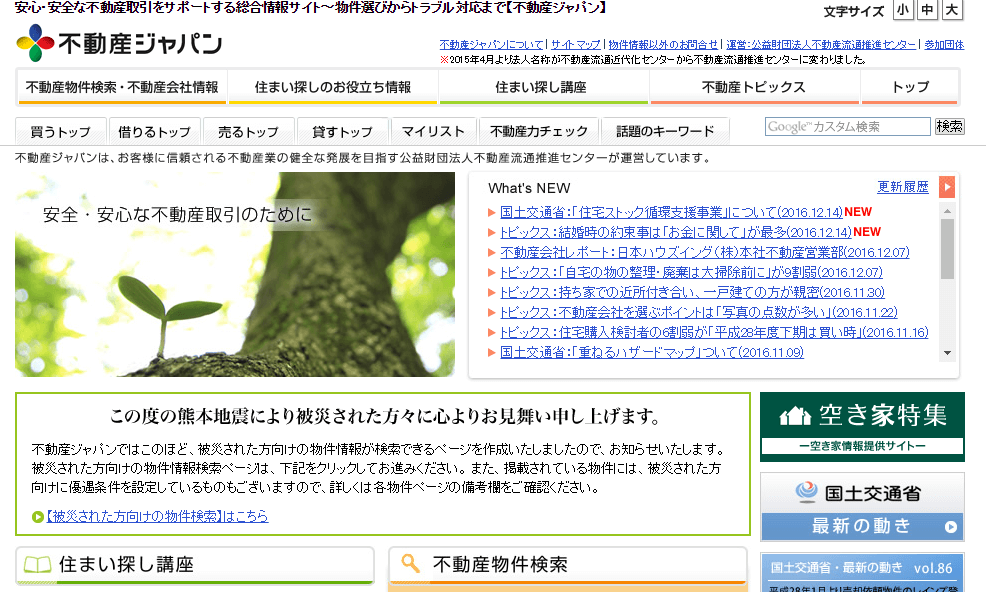The height and width of the screenshot is (592, 986).
Task: Open news 持ち家での近所付き合い
Action: 692,293
